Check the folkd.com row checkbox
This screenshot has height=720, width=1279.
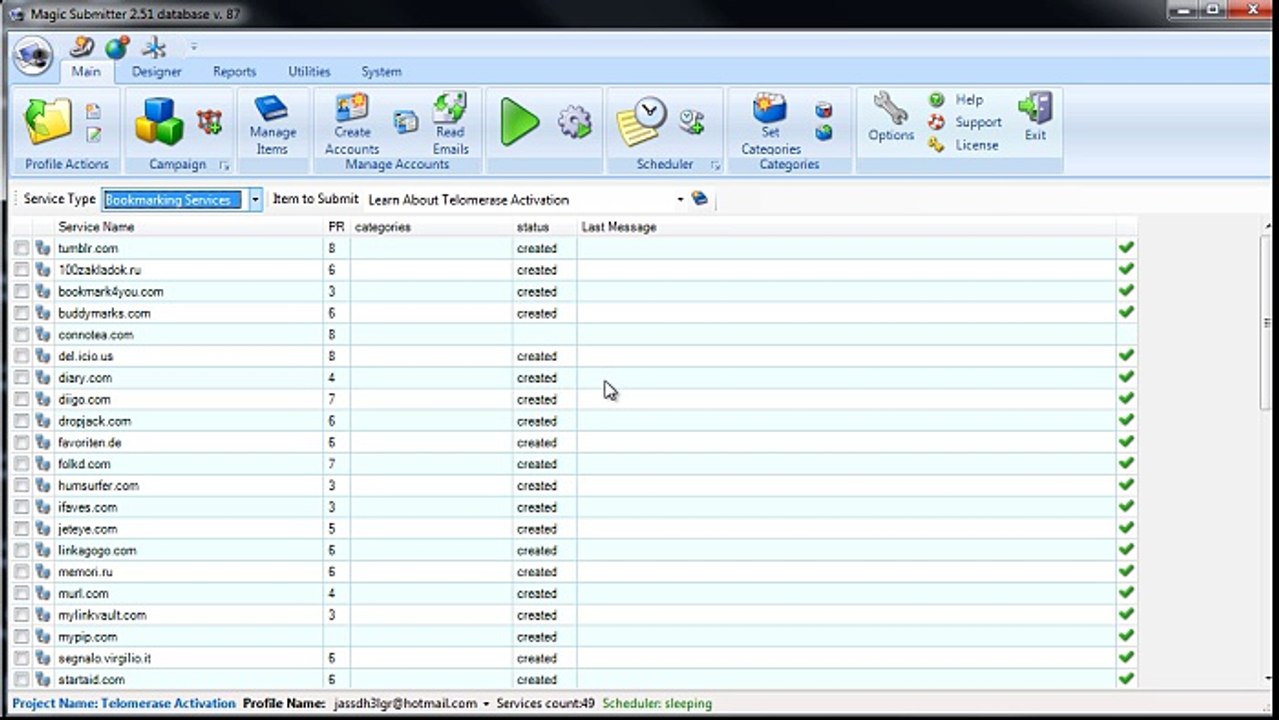pos(22,464)
